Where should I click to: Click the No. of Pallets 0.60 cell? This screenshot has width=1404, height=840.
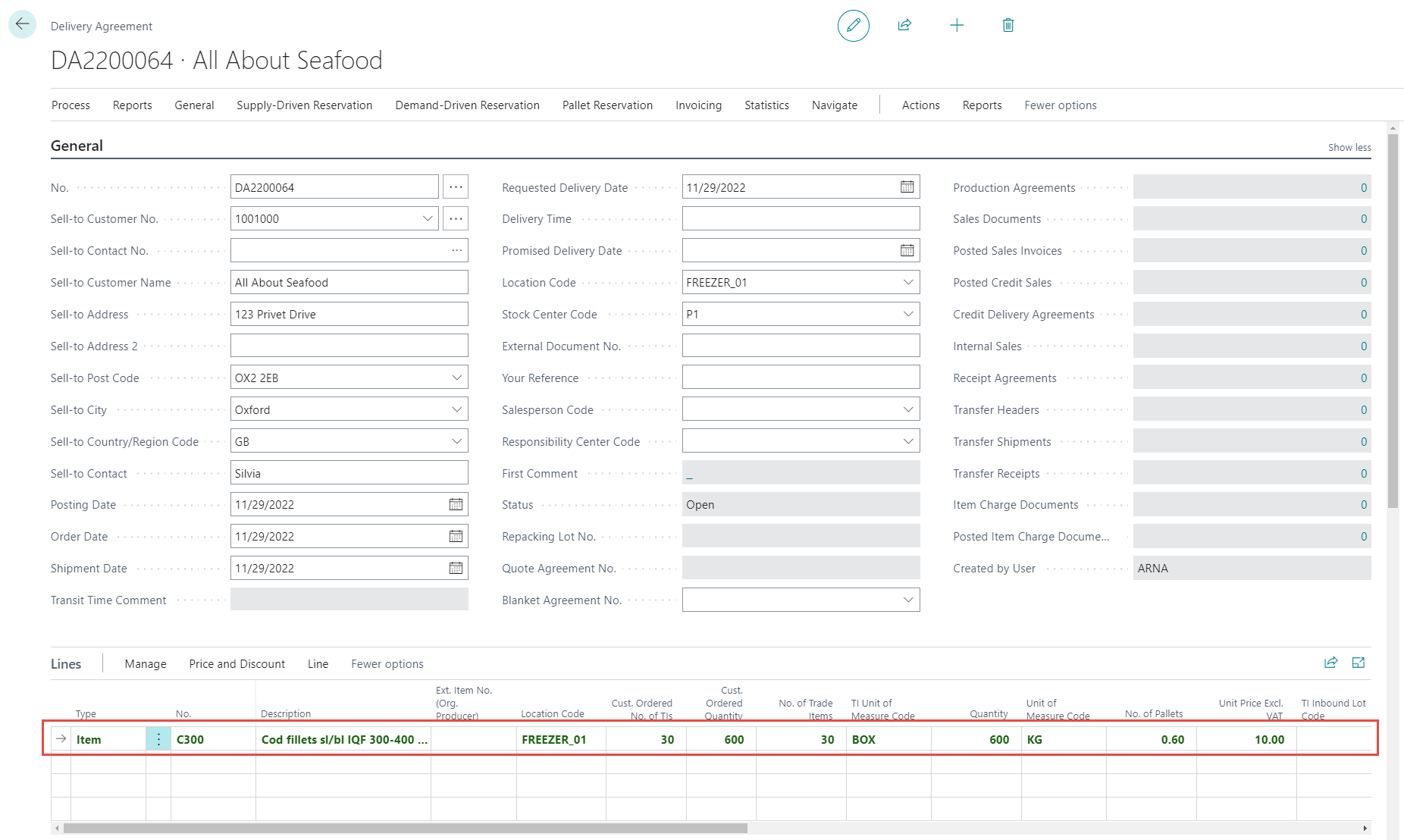[x=1152, y=739]
